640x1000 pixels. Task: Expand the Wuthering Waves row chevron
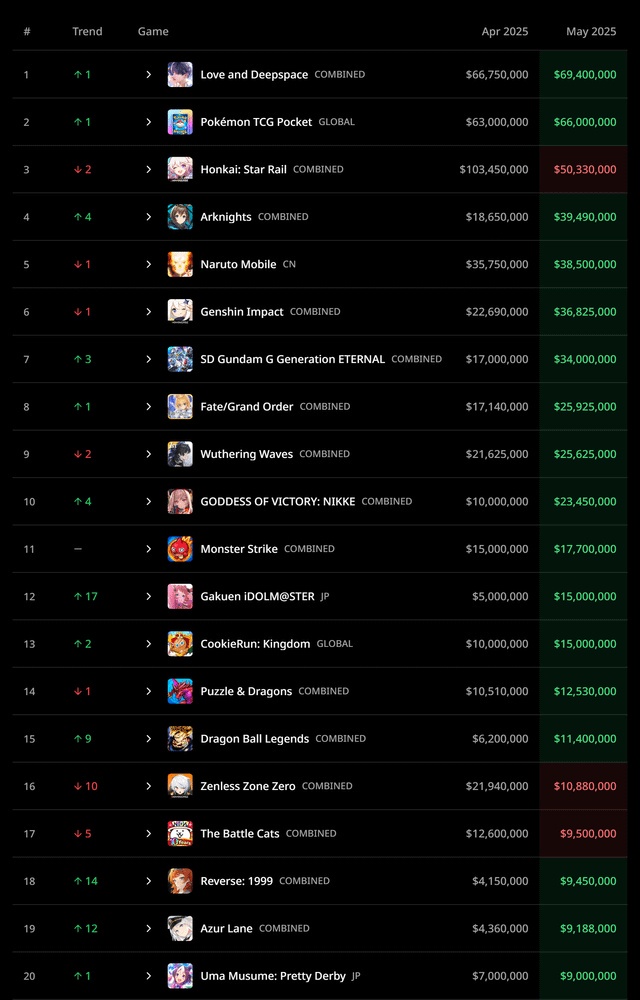coord(148,454)
